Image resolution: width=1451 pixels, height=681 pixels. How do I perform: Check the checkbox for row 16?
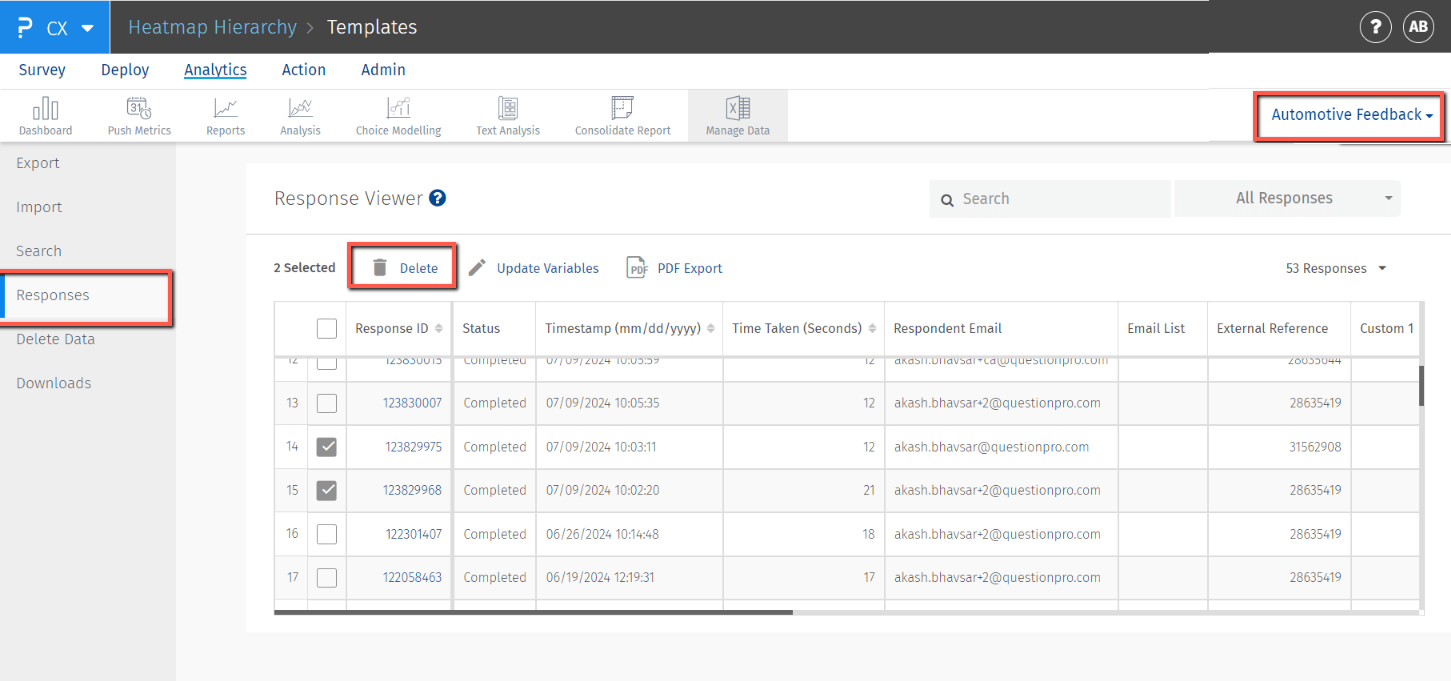pos(327,534)
